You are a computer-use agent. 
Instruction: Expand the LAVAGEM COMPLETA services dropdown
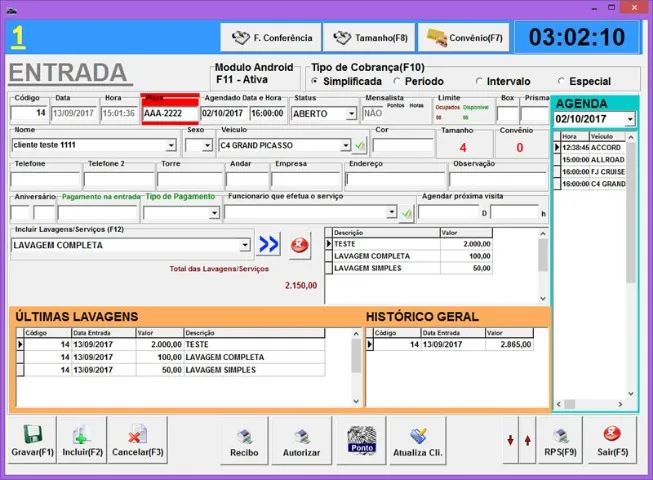245,245
